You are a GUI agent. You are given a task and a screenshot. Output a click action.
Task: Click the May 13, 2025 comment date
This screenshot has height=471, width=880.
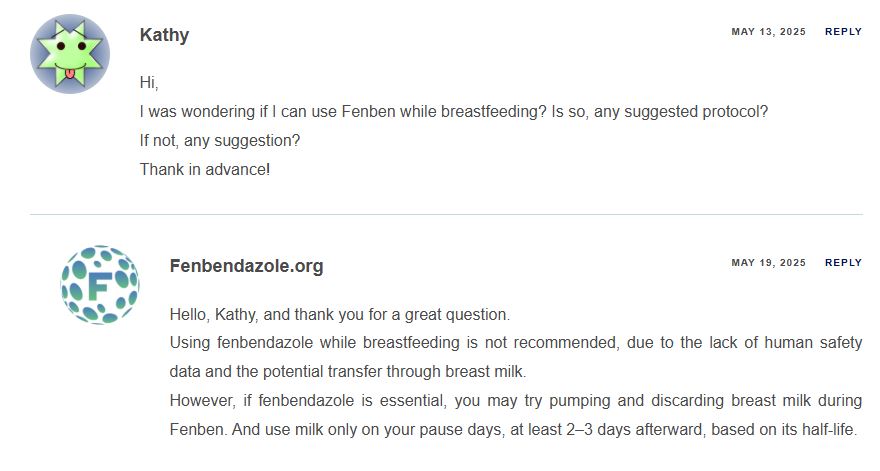pos(768,32)
